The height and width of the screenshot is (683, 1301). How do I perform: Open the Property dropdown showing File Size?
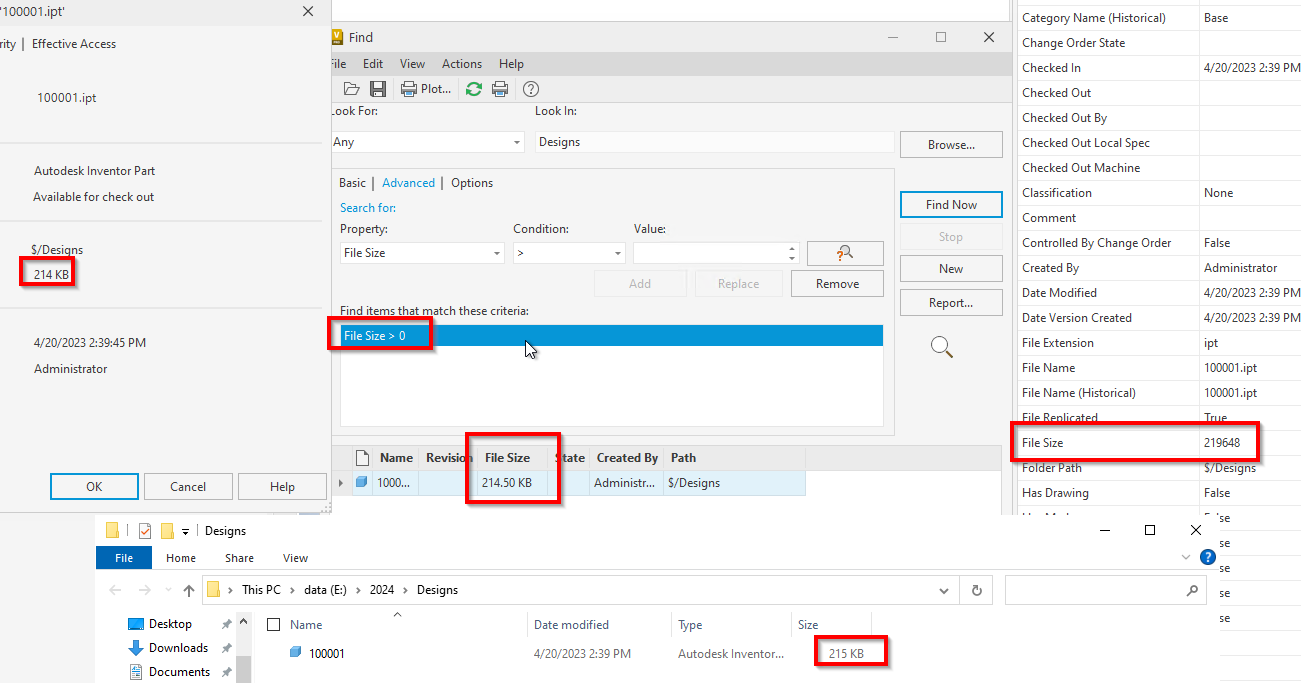(x=421, y=253)
